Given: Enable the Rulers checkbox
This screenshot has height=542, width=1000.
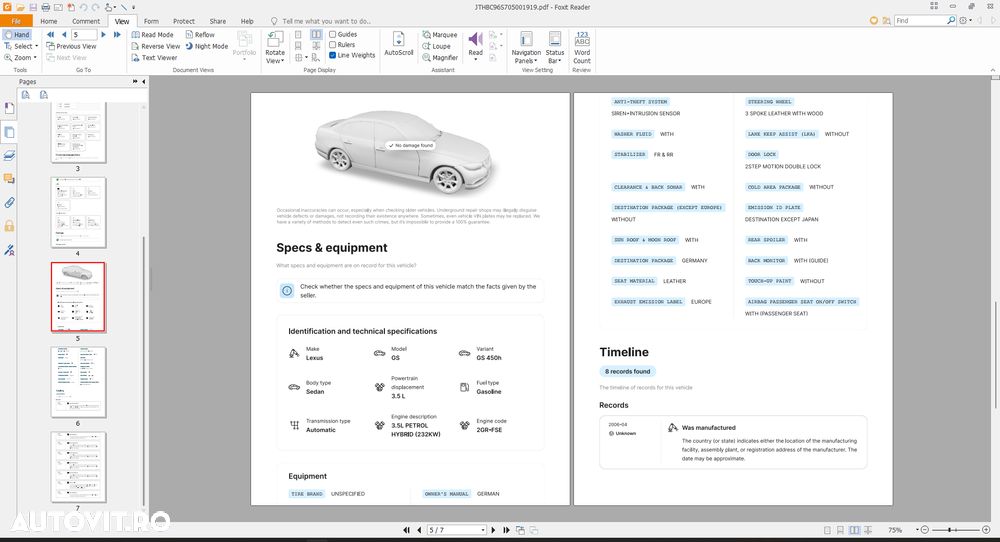Looking at the screenshot, I should coord(333,45).
